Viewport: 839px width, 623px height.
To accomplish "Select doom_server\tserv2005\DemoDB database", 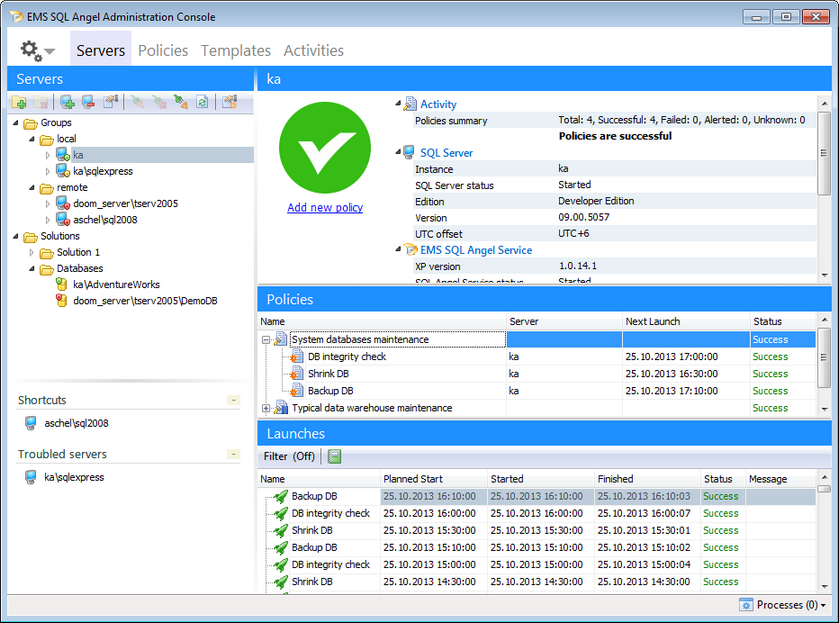I will (145, 300).
